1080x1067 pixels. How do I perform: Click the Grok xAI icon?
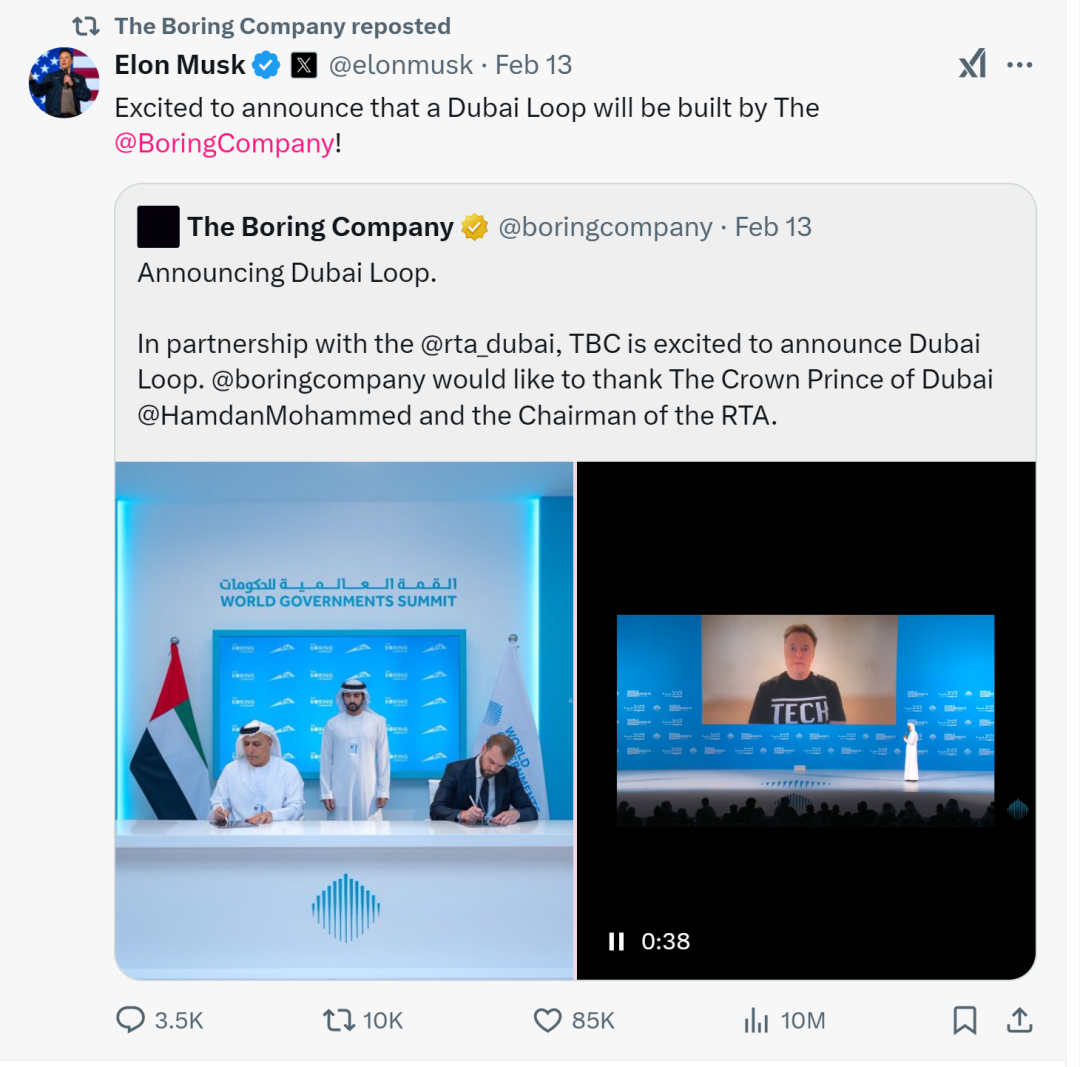973,64
